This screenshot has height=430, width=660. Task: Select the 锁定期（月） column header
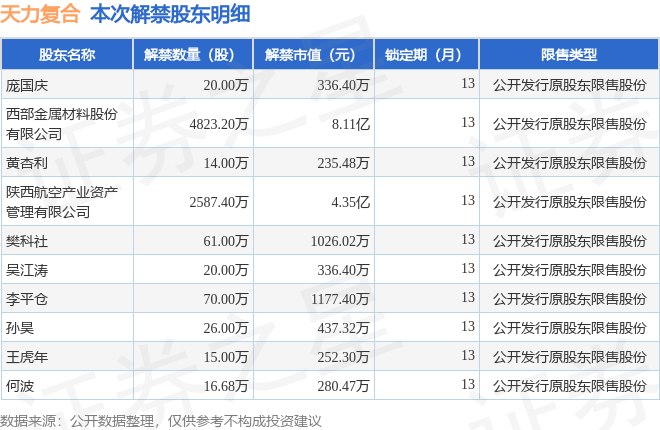(x=426, y=54)
